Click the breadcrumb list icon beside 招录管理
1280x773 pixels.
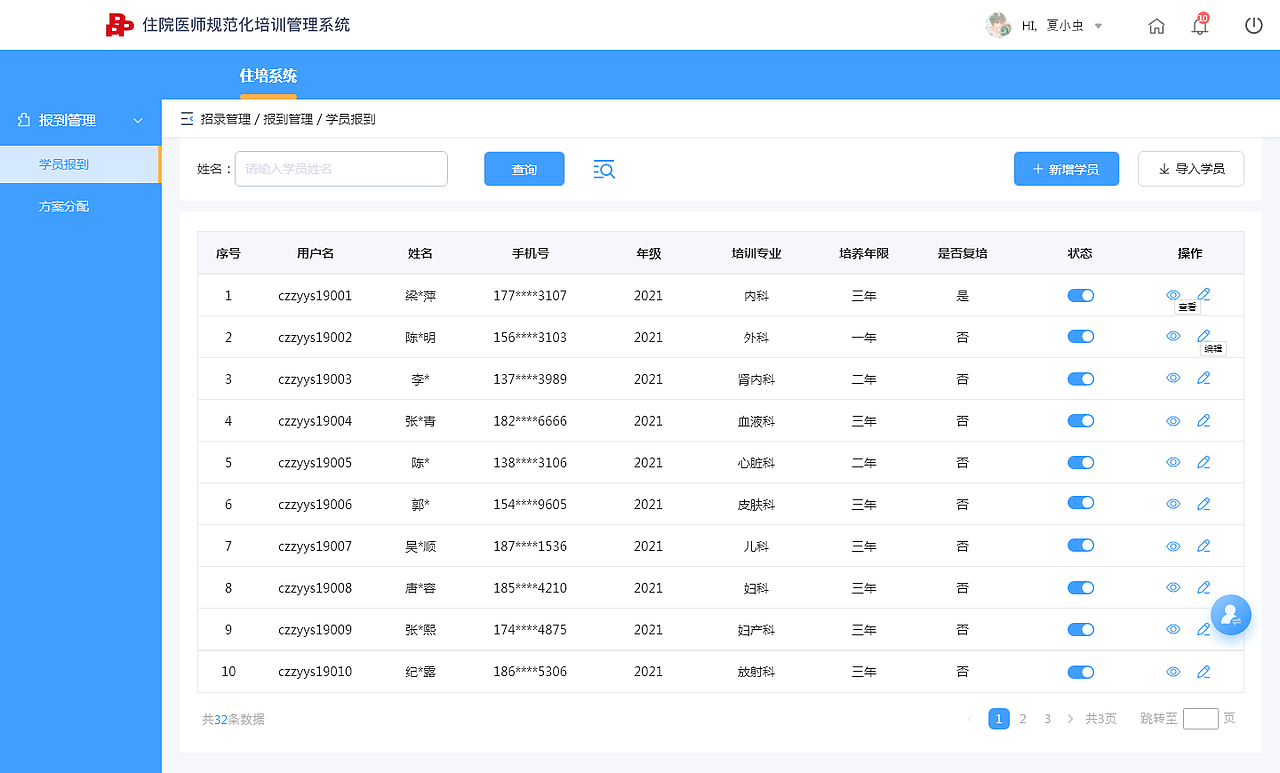(x=186, y=117)
